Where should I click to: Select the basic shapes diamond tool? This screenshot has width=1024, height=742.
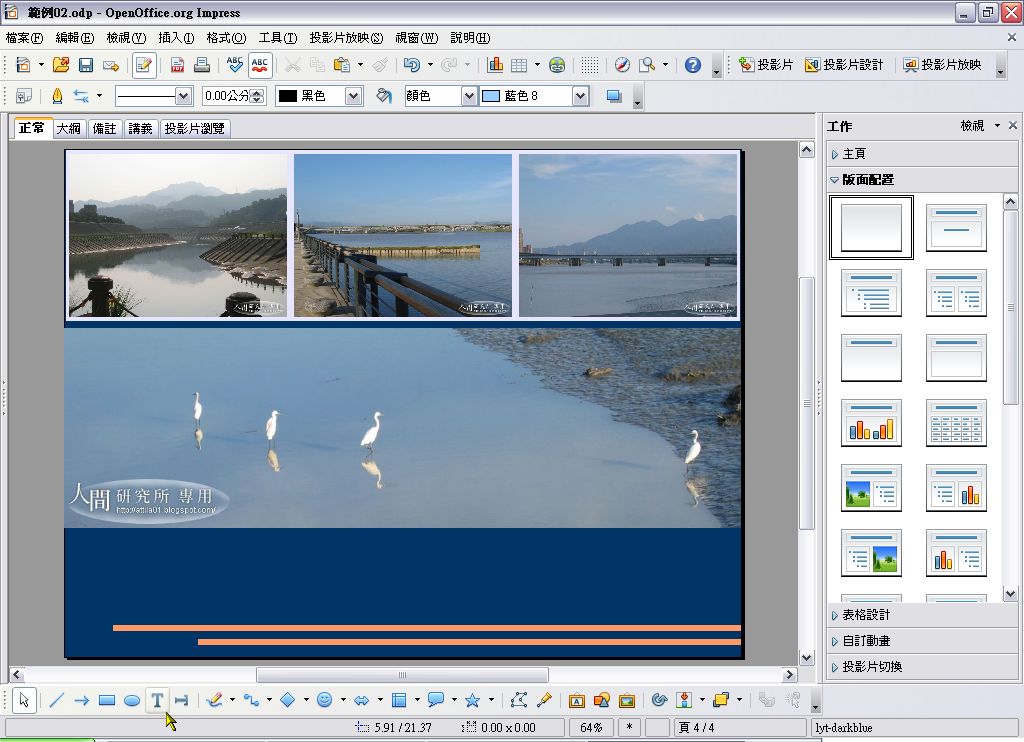tap(288, 700)
